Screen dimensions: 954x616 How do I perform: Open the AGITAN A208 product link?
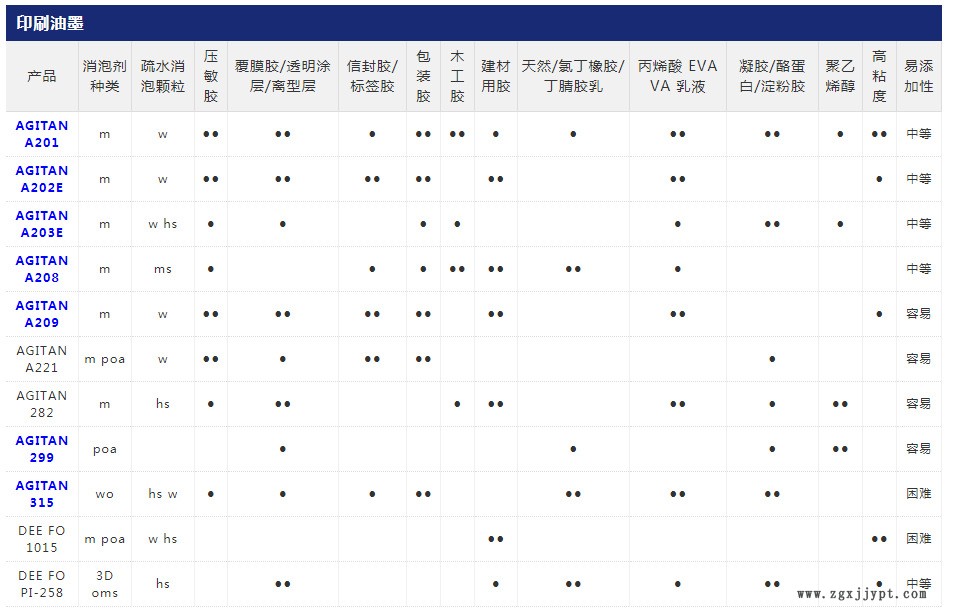point(41,269)
